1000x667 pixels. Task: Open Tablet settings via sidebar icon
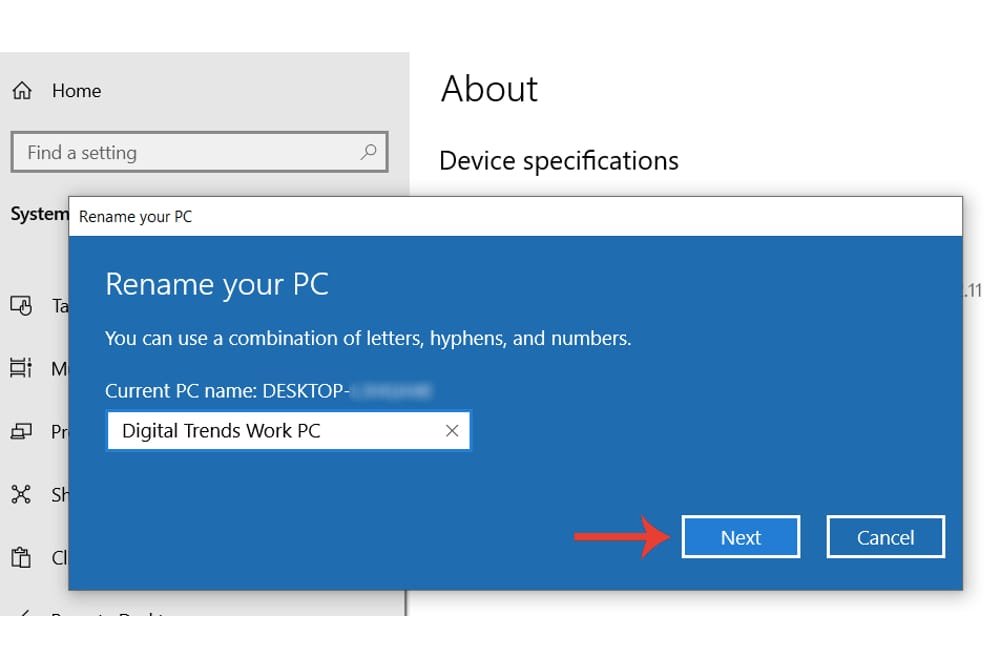point(21,306)
